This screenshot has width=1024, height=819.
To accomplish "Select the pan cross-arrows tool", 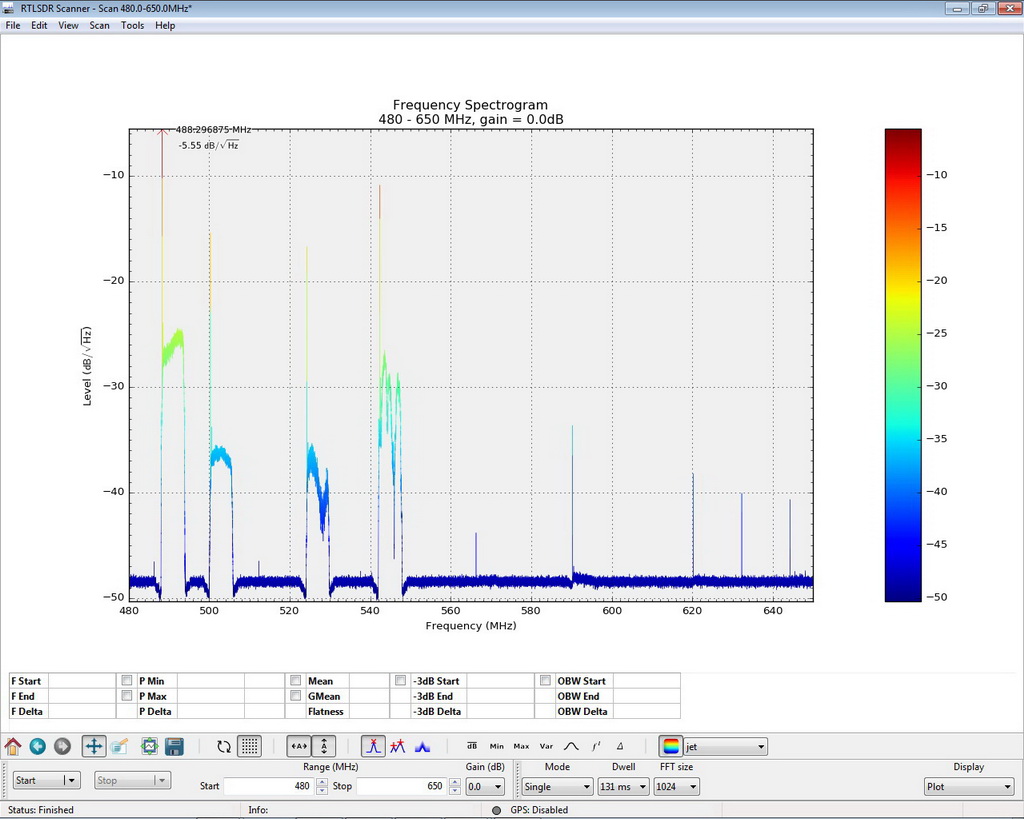I will tap(93, 746).
